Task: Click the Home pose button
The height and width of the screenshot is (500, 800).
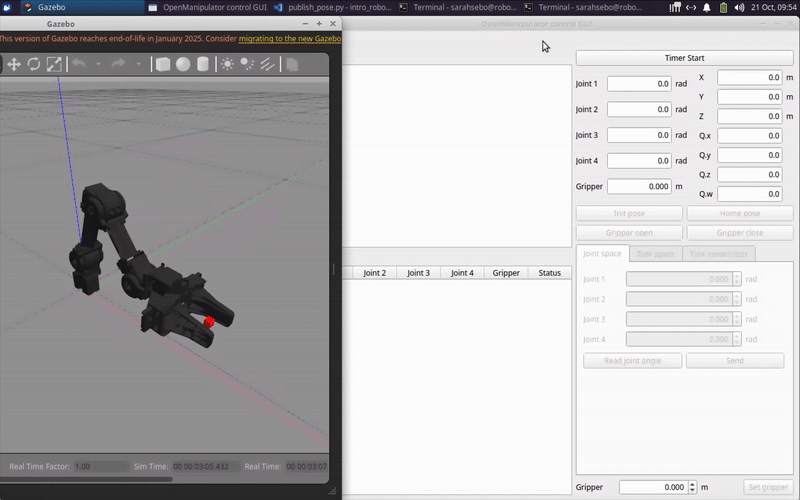Action: (740, 213)
